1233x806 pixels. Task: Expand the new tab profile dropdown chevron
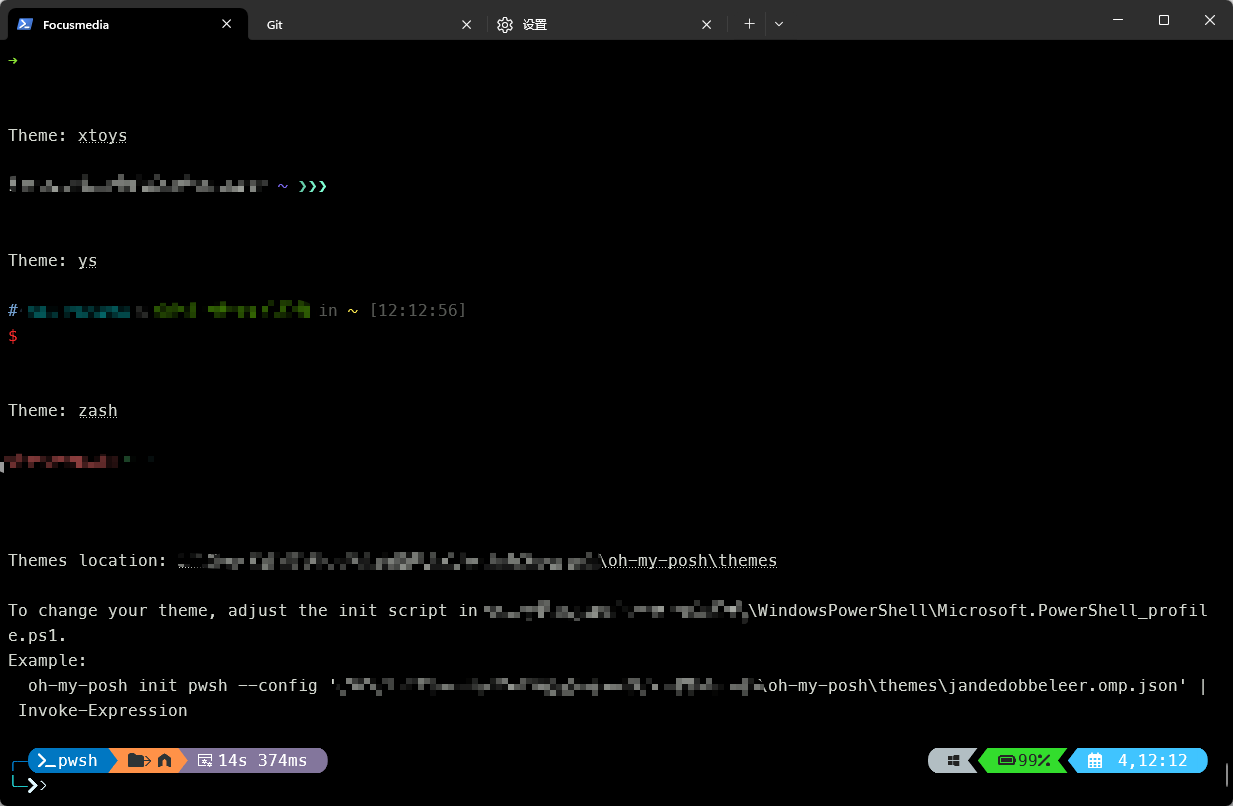pyautogui.click(x=779, y=24)
